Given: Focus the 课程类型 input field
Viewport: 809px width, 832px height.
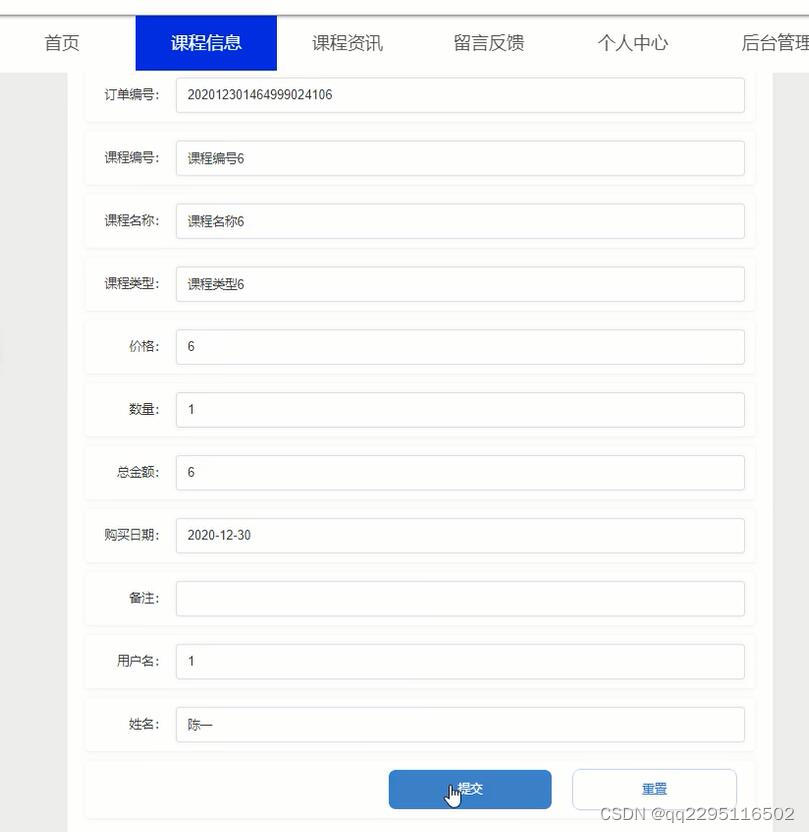Looking at the screenshot, I should pyautogui.click(x=460, y=284).
